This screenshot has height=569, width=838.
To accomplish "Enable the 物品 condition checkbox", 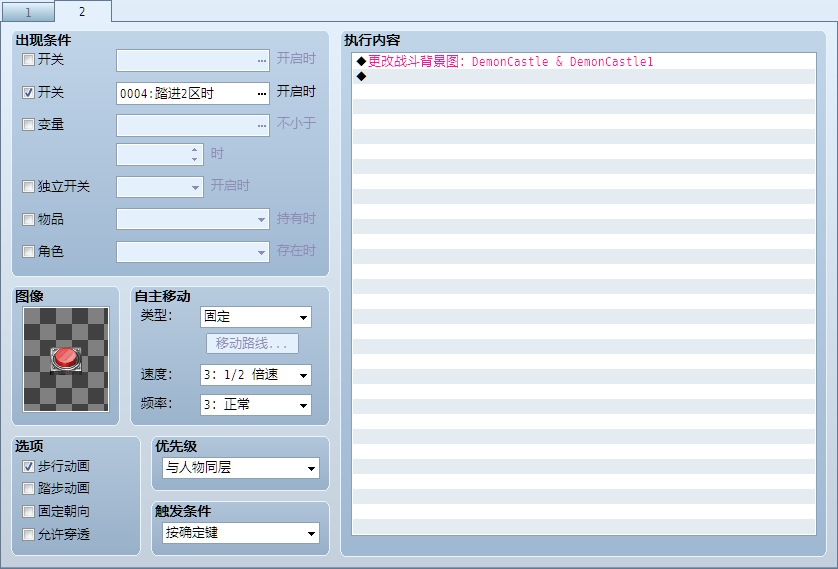I will (28, 219).
